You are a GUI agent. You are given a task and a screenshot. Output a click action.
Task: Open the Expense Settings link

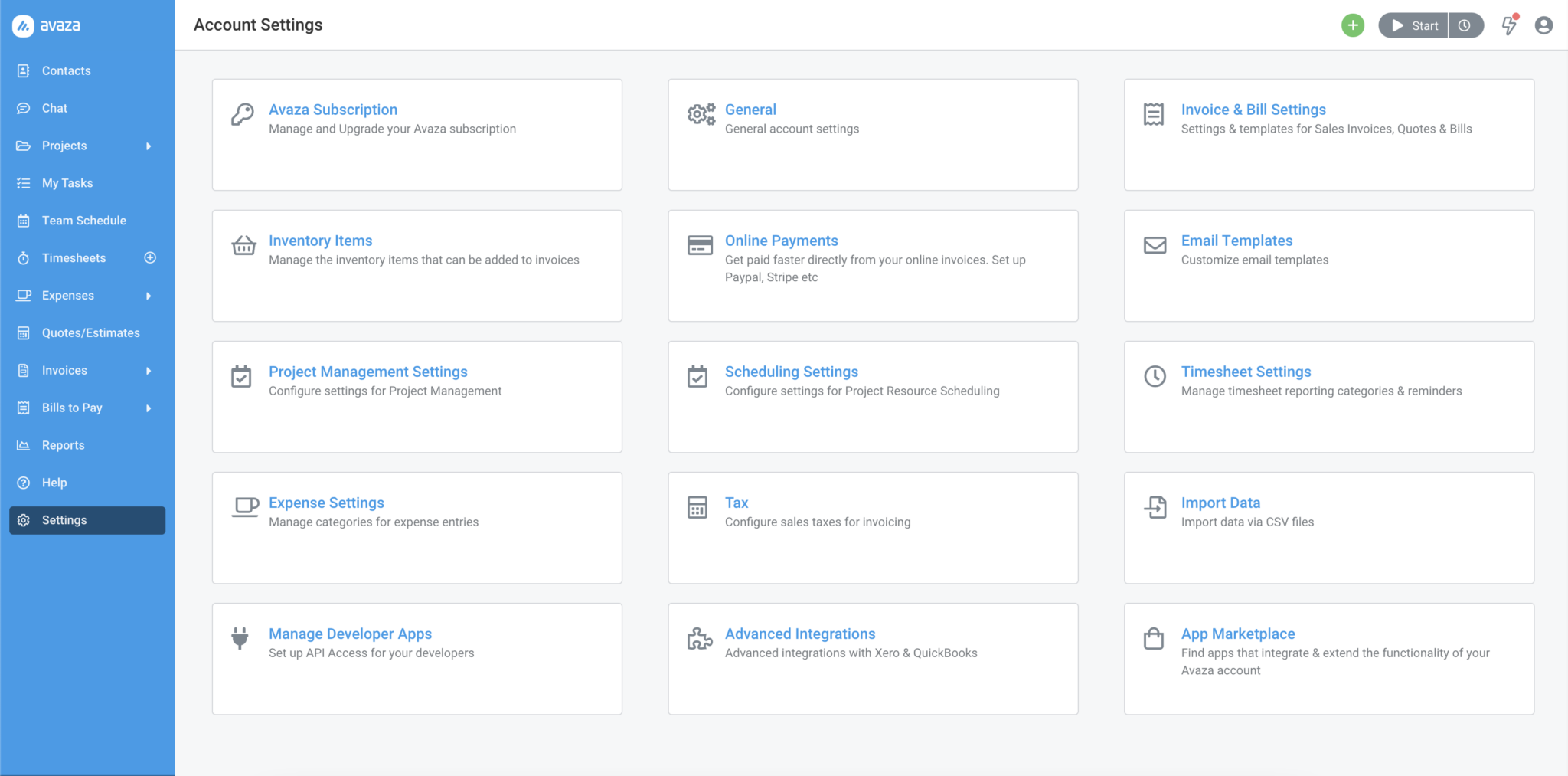point(326,503)
